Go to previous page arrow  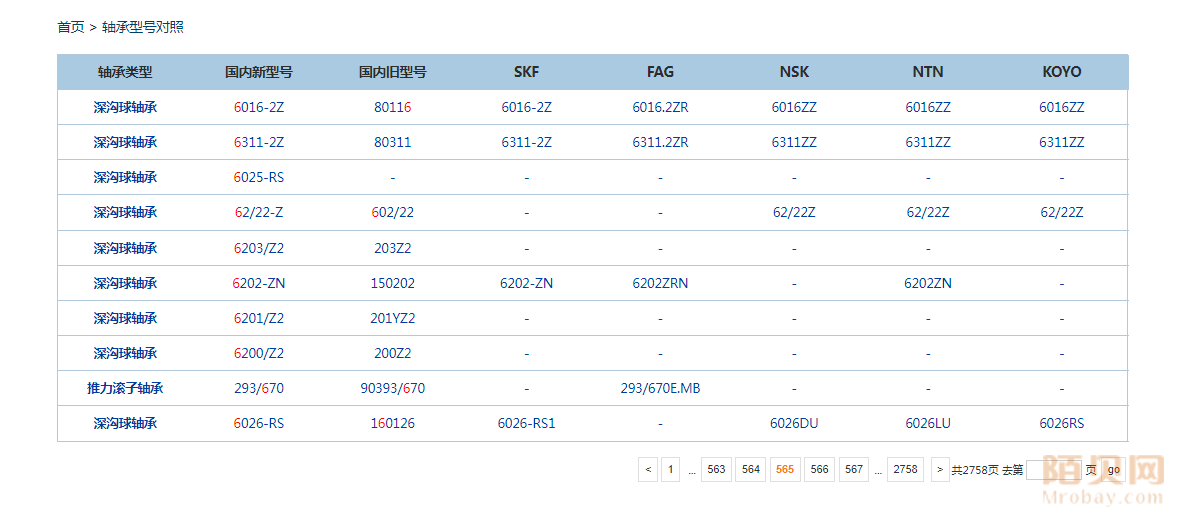point(648,469)
